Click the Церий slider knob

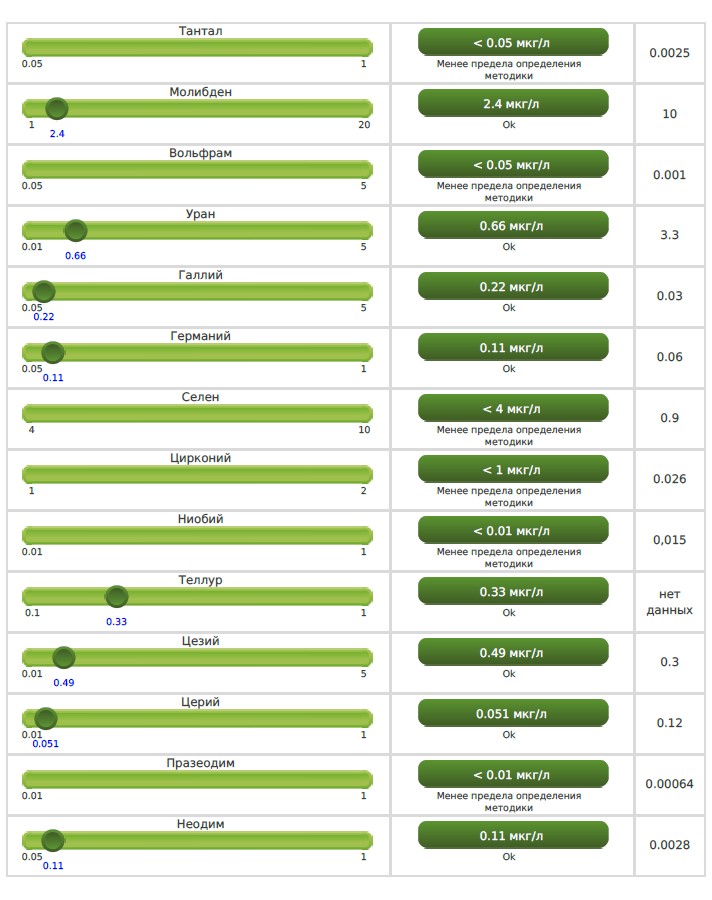click(46, 719)
